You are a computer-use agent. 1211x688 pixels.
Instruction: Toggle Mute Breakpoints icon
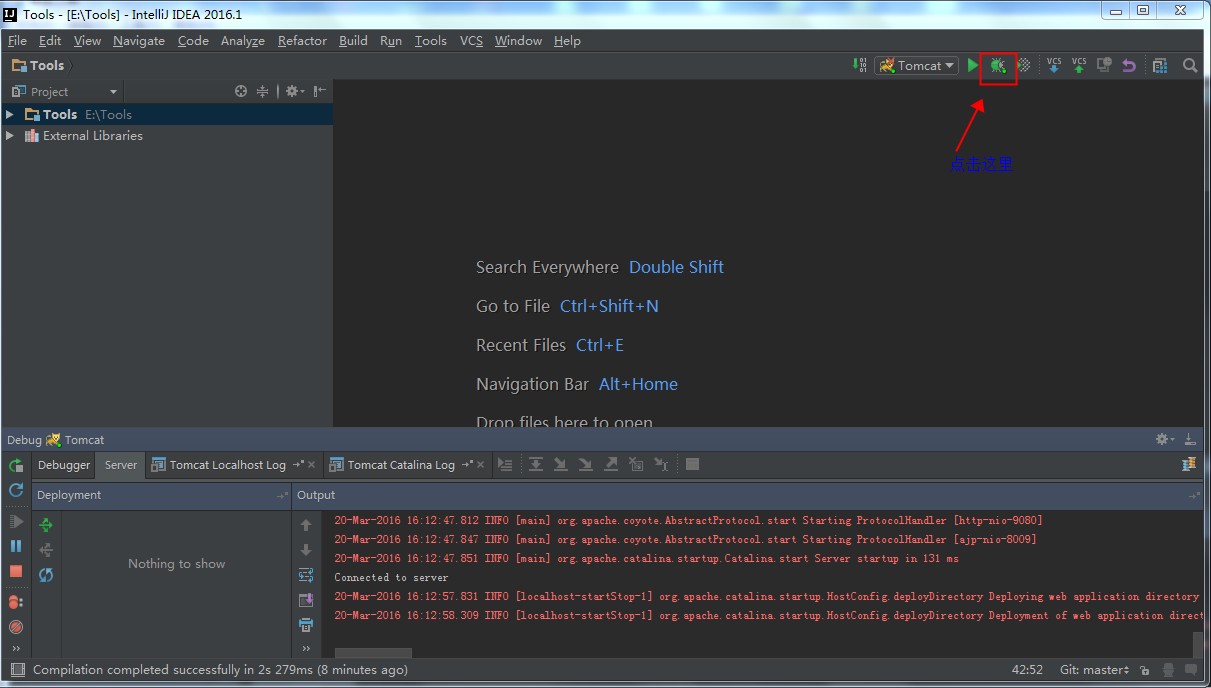16,627
